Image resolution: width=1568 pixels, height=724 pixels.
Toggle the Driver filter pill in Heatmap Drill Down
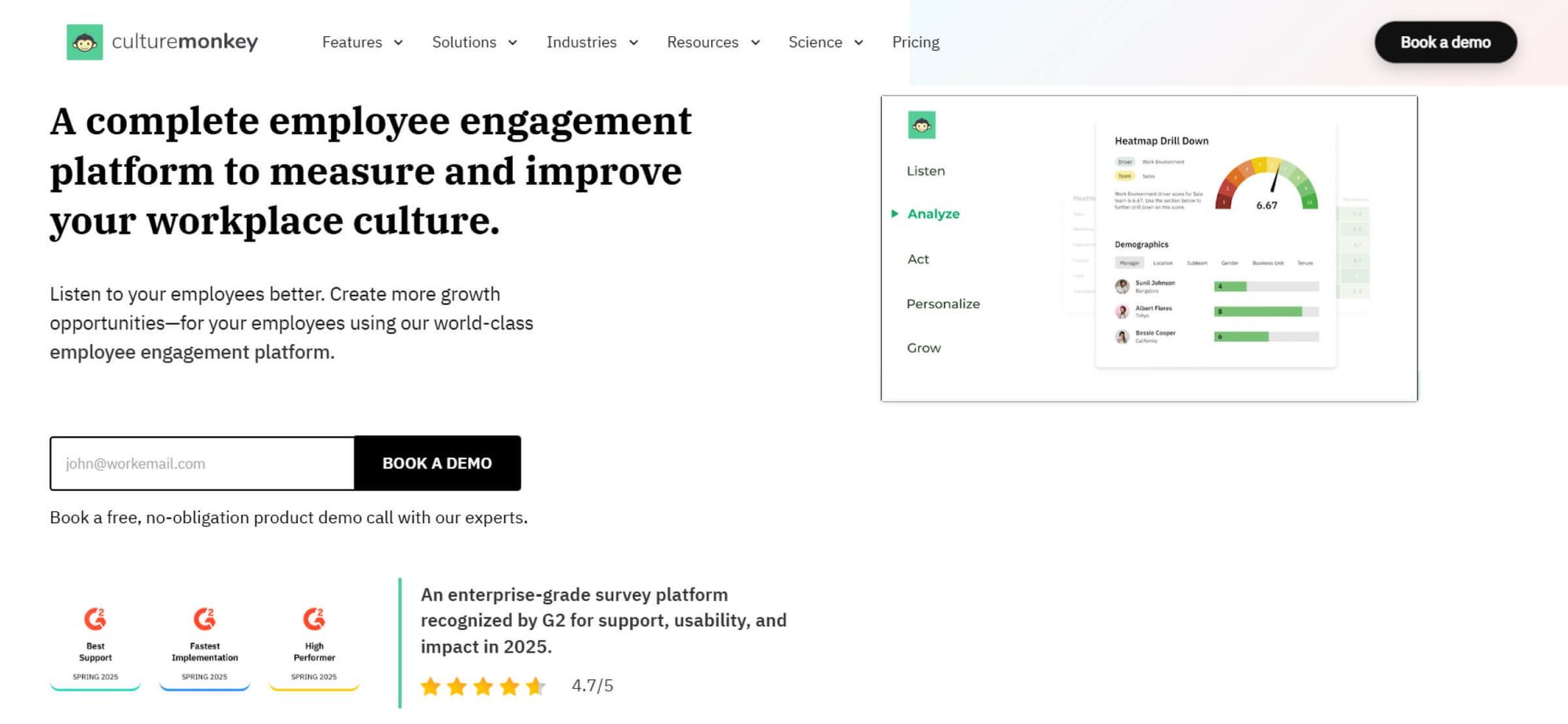click(1125, 161)
